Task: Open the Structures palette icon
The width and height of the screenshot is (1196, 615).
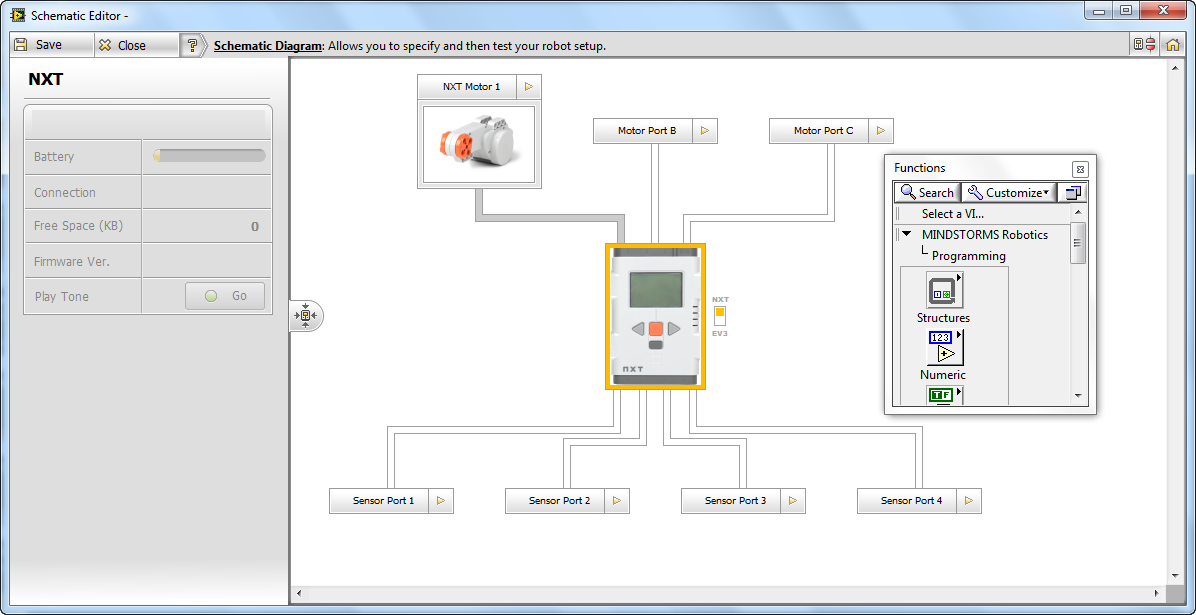Action: coord(944,291)
